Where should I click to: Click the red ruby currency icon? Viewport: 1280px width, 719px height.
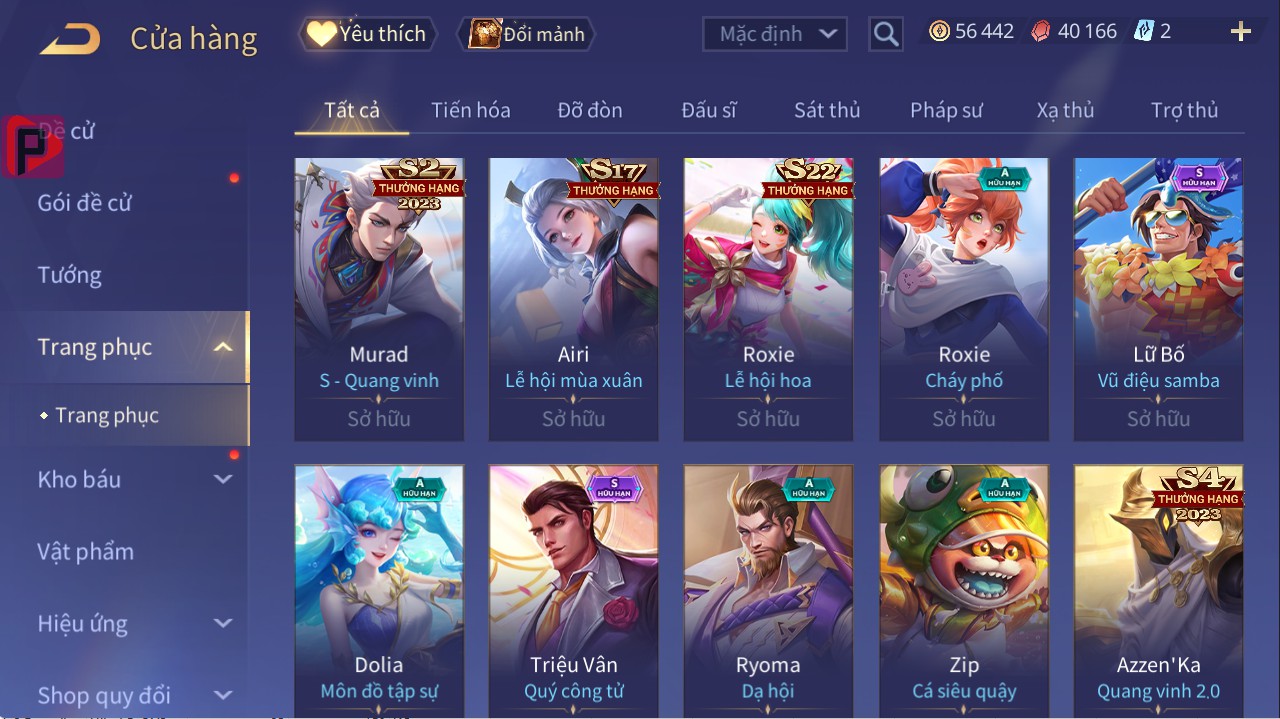(1041, 32)
